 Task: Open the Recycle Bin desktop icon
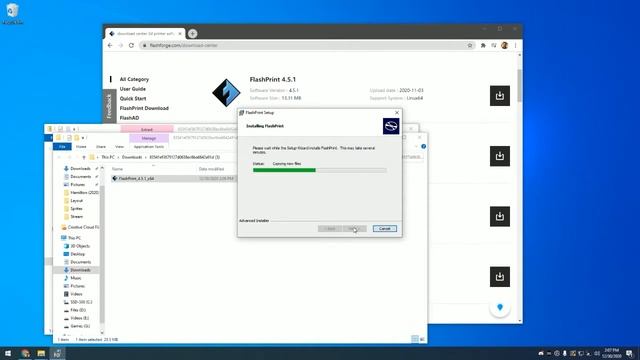click(x=12, y=13)
